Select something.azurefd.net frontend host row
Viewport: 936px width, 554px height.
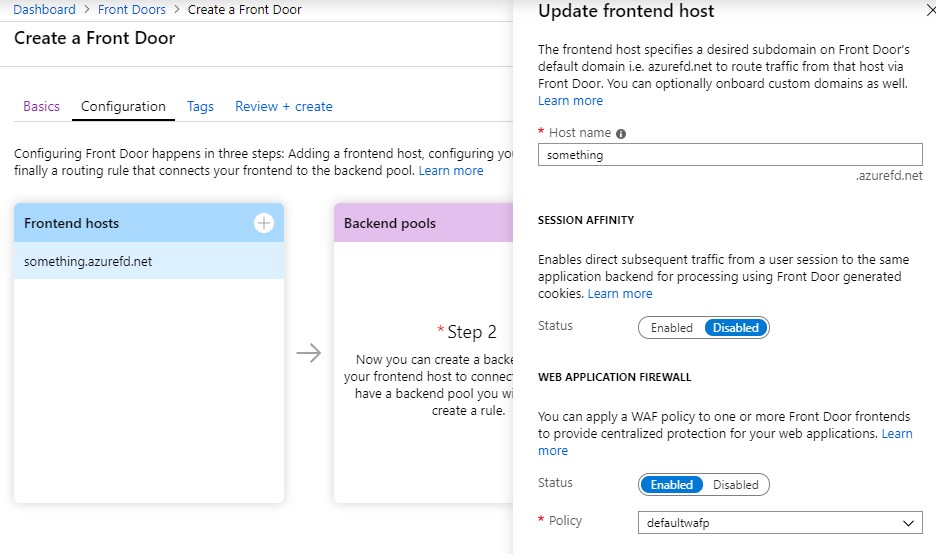149,261
